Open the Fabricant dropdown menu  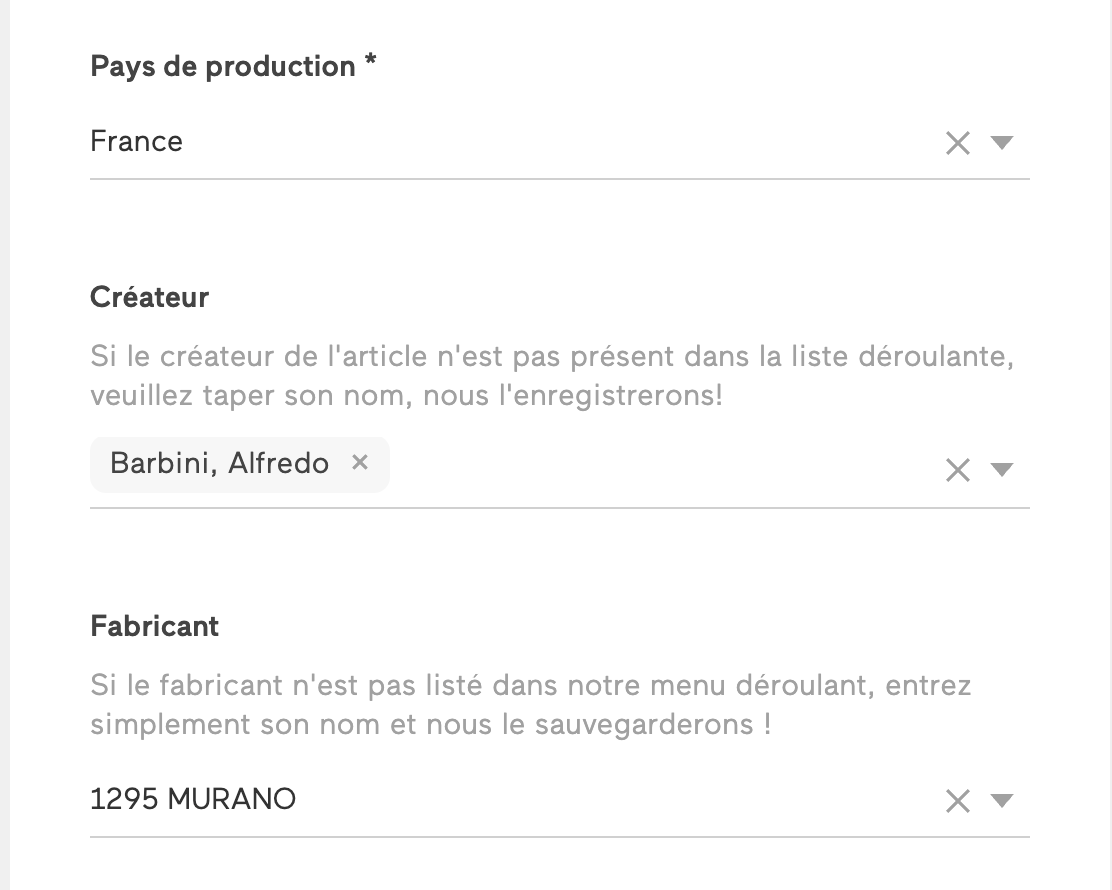coord(1001,800)
